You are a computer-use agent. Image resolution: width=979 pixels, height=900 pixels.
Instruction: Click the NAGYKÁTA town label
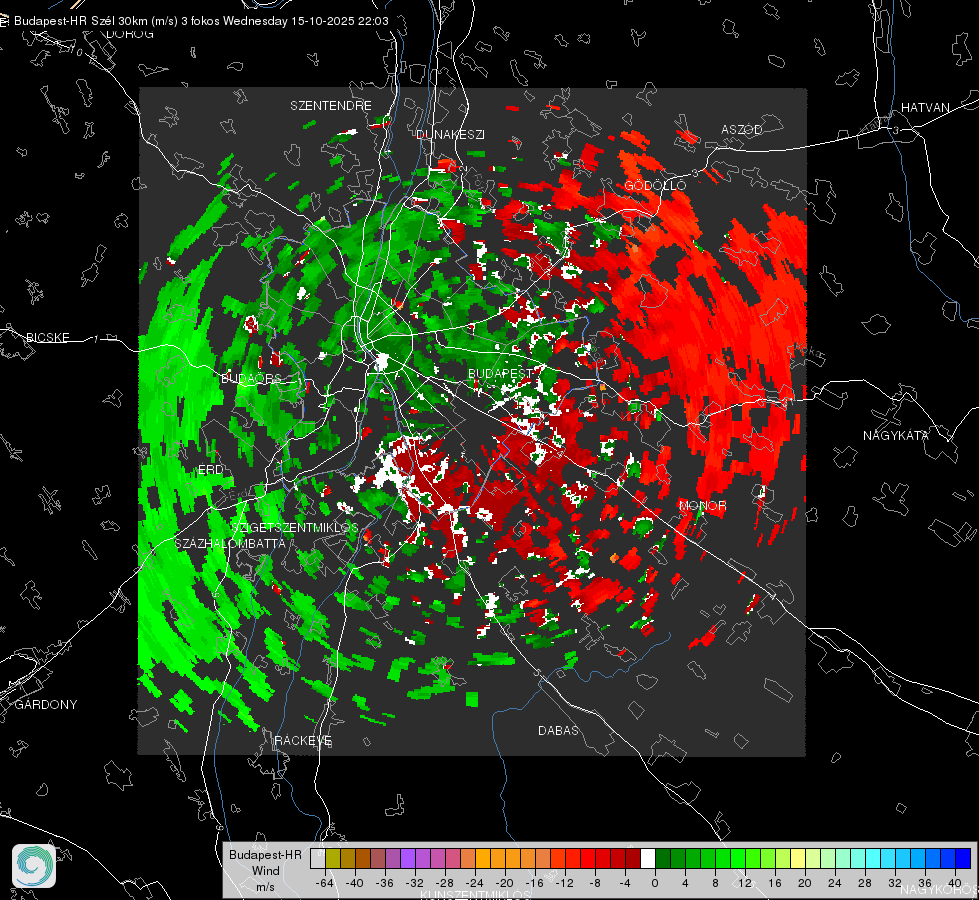[x=895, y=435]
